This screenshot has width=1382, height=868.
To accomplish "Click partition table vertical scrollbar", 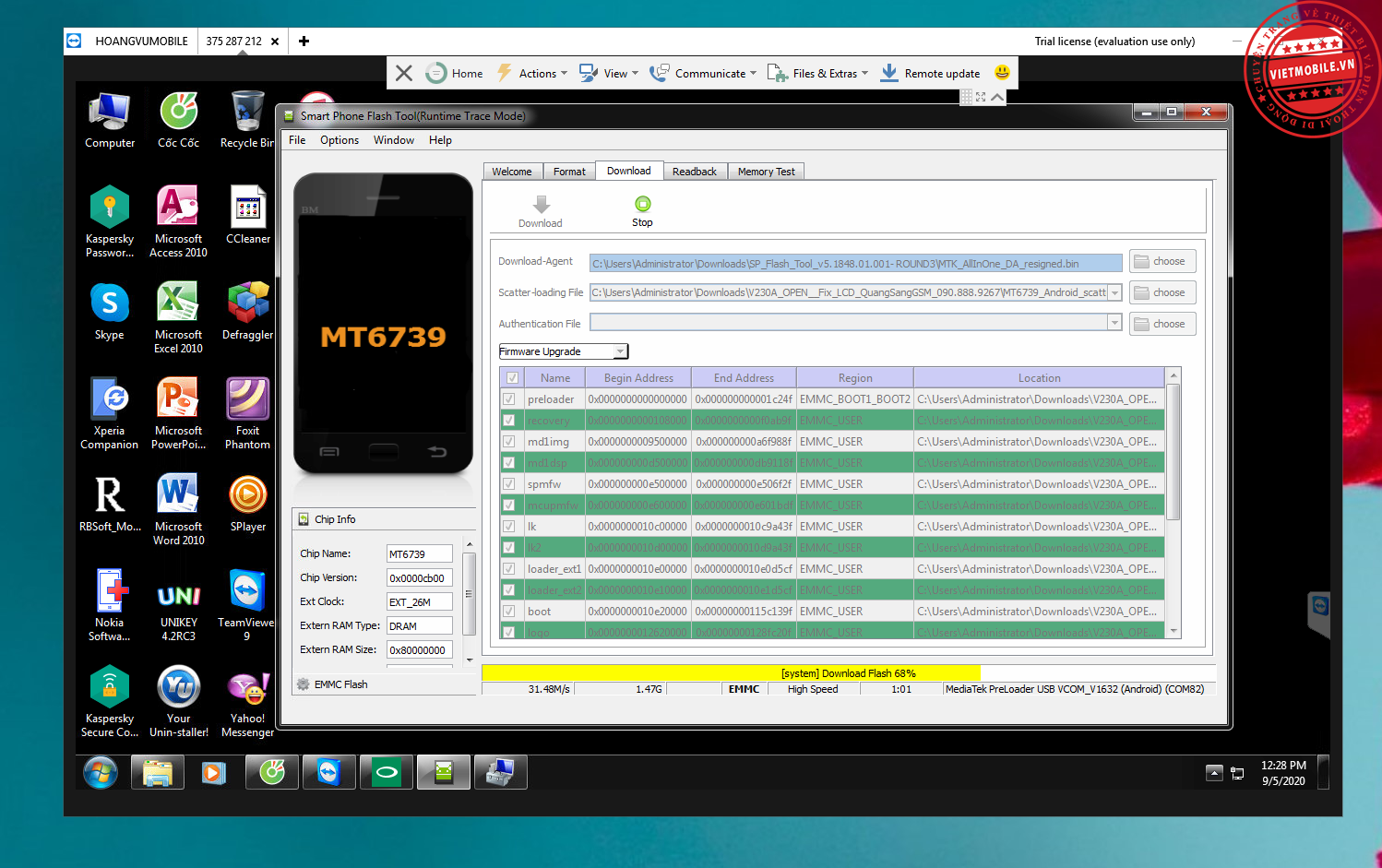I will (x=1174, y=502).
